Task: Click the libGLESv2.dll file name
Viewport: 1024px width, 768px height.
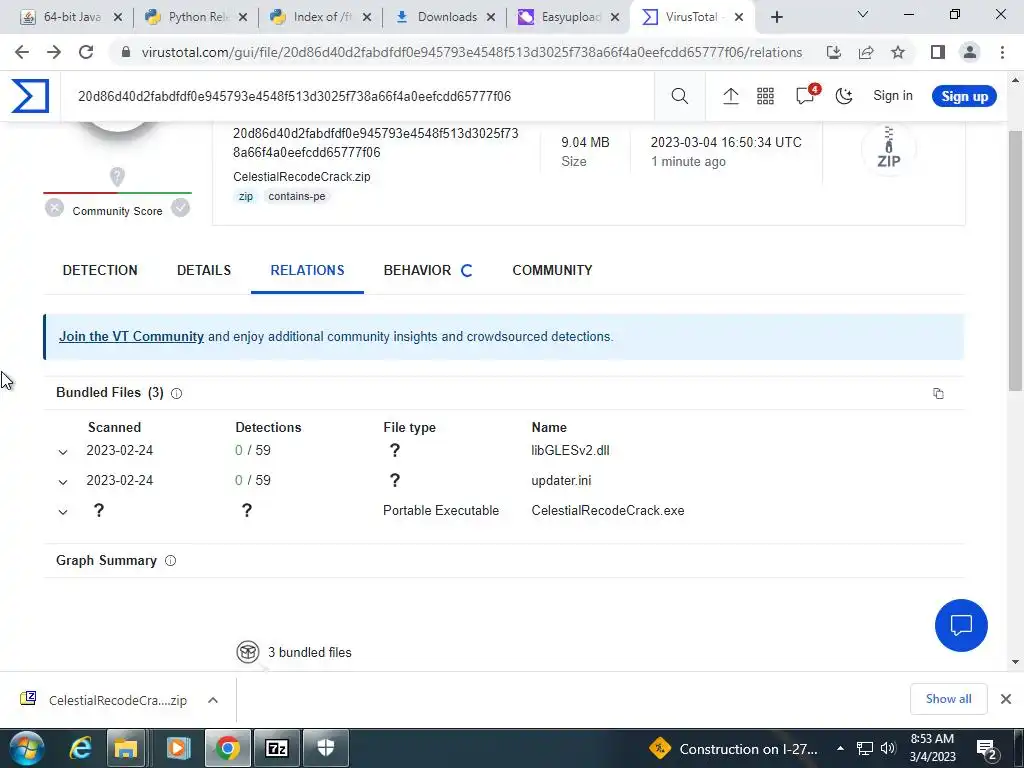Action: (x=570, y=451)
